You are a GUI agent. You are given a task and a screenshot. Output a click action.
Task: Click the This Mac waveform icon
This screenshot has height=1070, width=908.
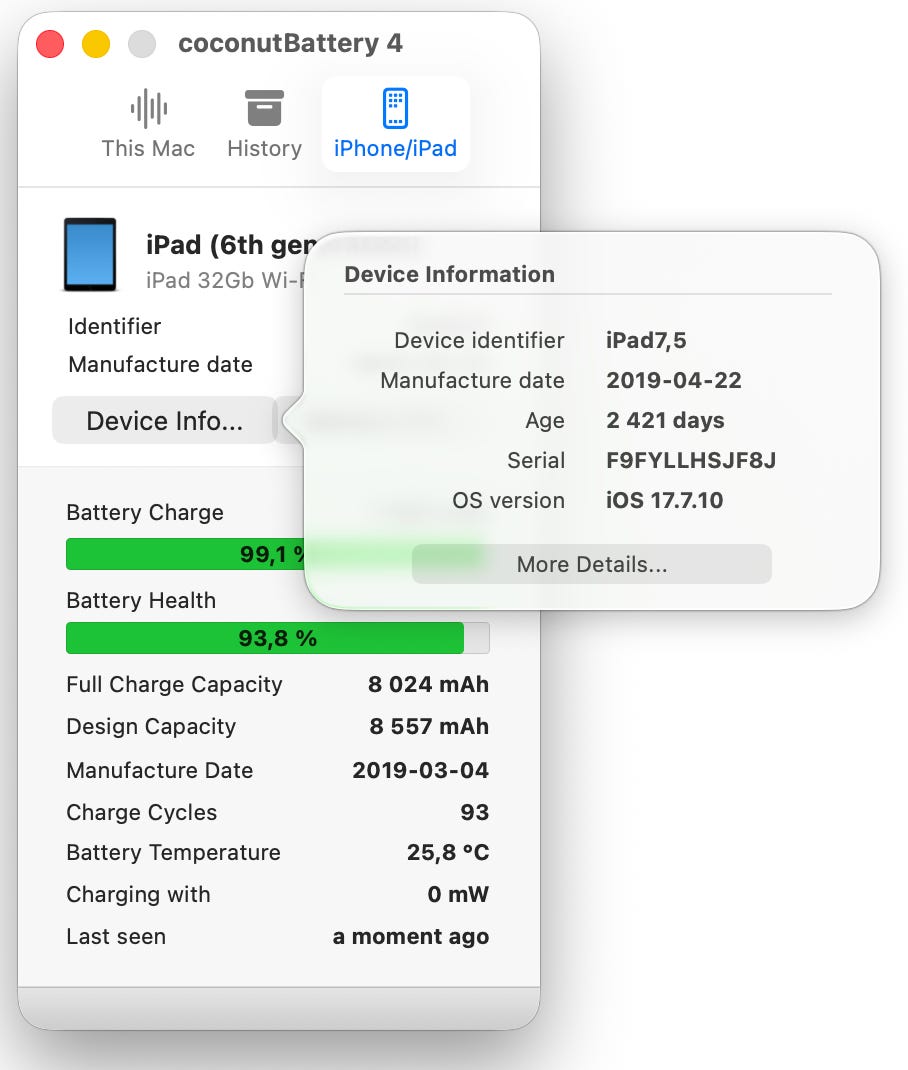click(148, 109)
